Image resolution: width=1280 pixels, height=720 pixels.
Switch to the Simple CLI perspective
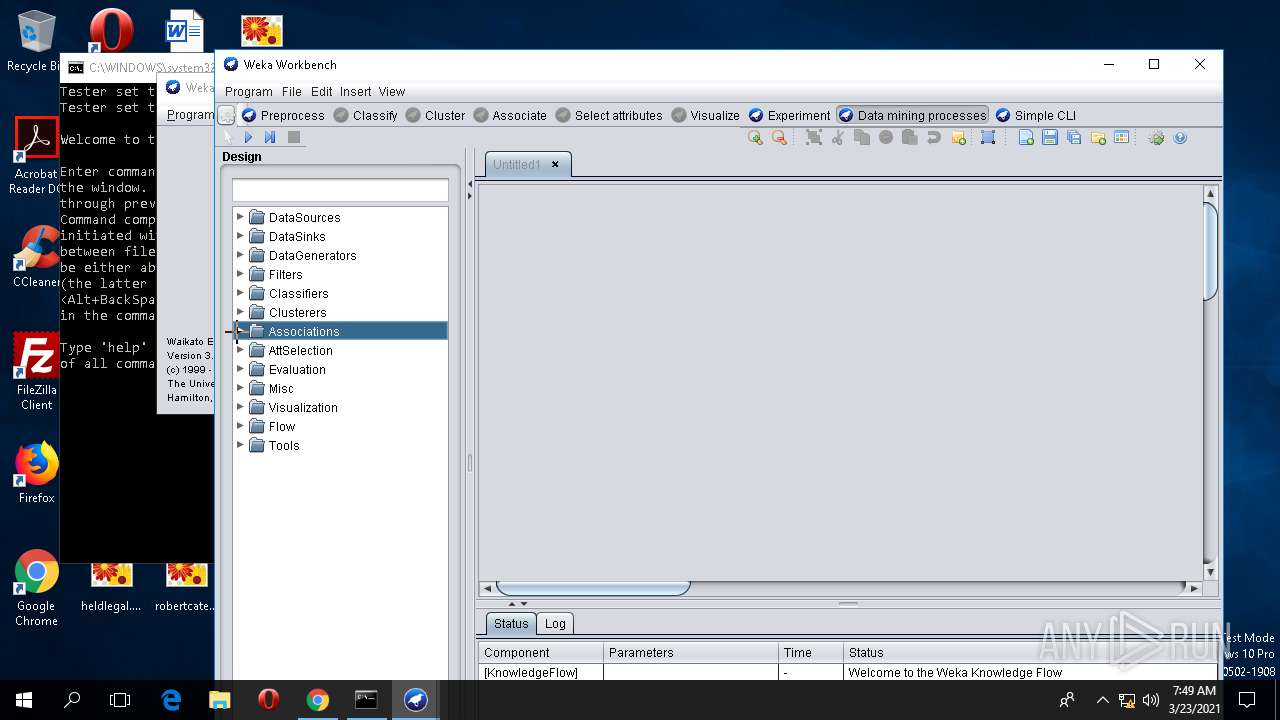[x=1036, y=115]
